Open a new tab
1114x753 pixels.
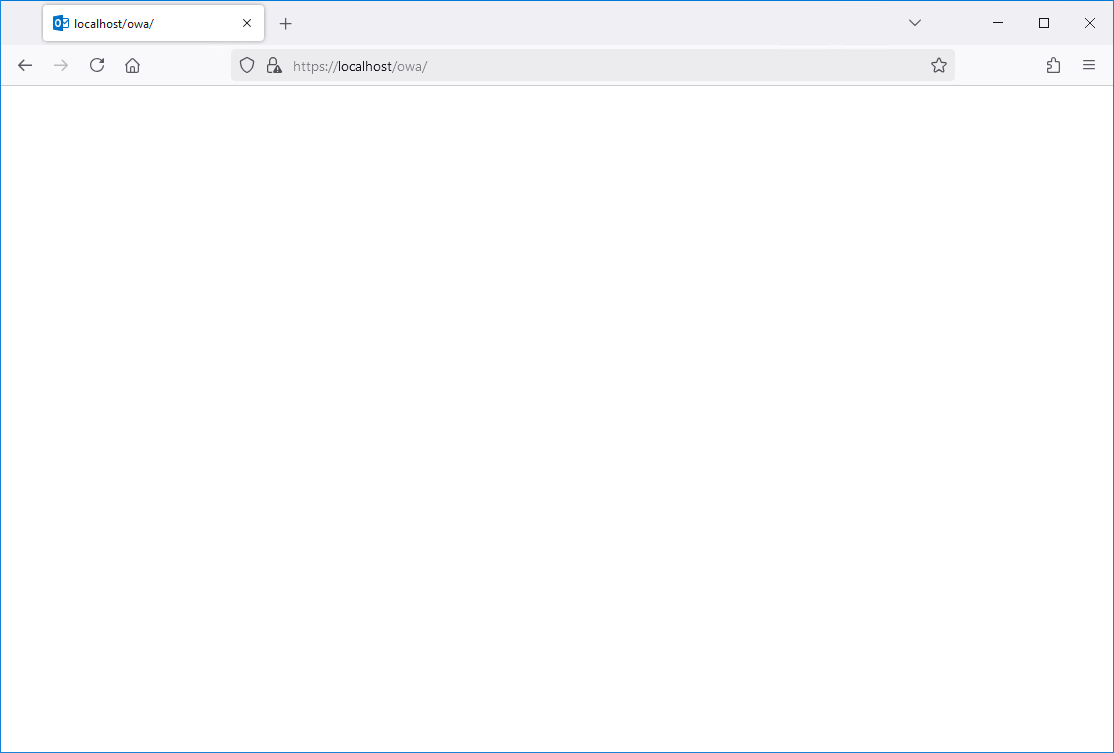[x=286, y=23]
